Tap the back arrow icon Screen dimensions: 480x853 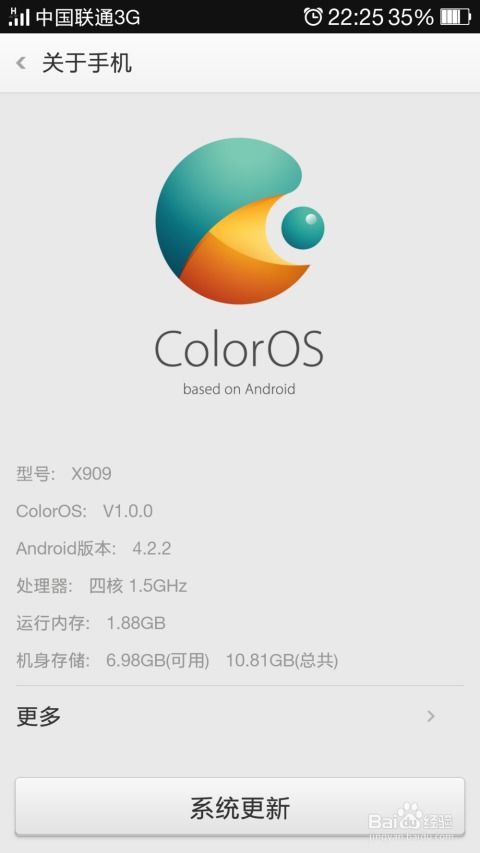pyautogui.click(x=21, y=63)
